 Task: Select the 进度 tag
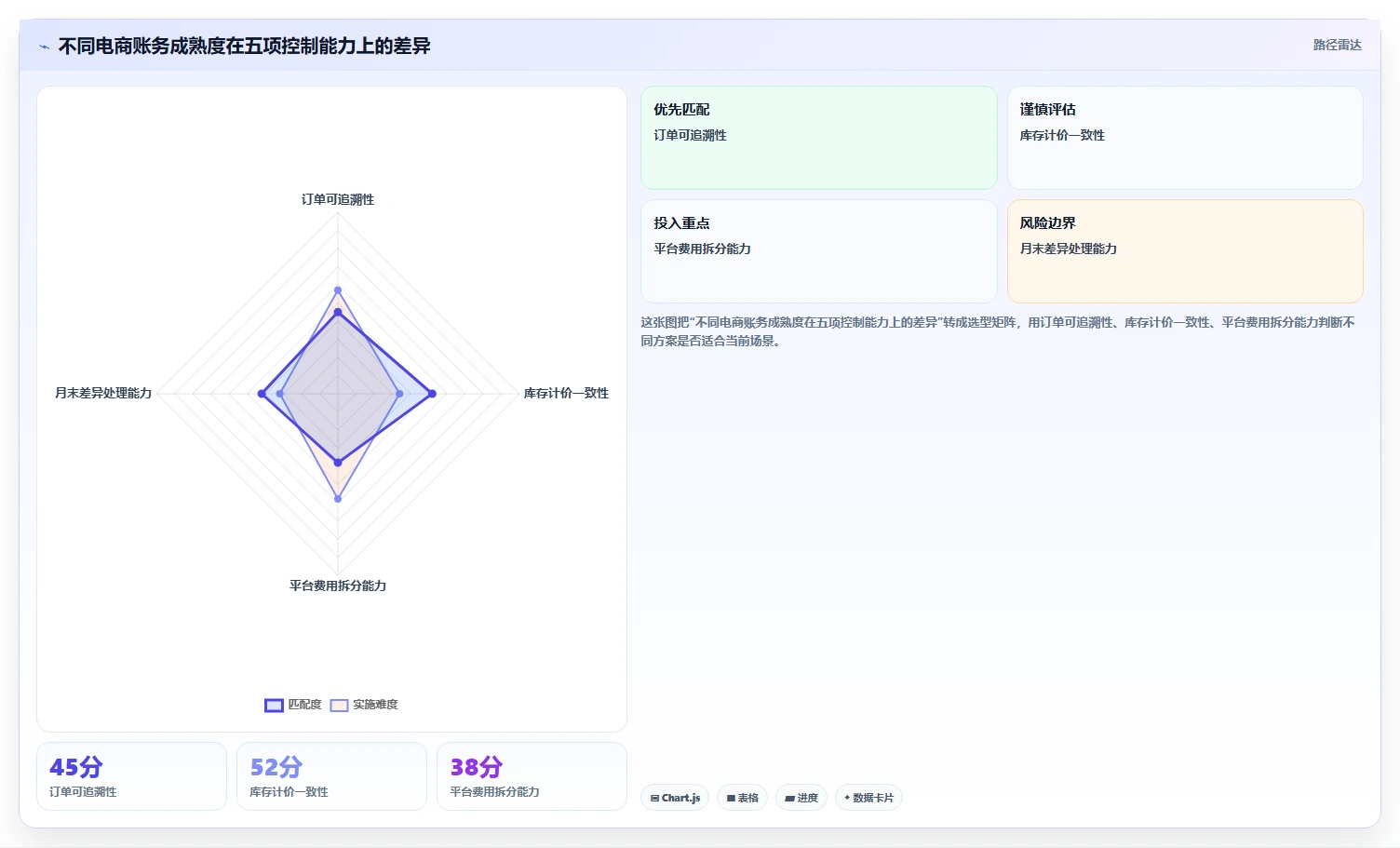pyautogui.click(x=801, y=798)
